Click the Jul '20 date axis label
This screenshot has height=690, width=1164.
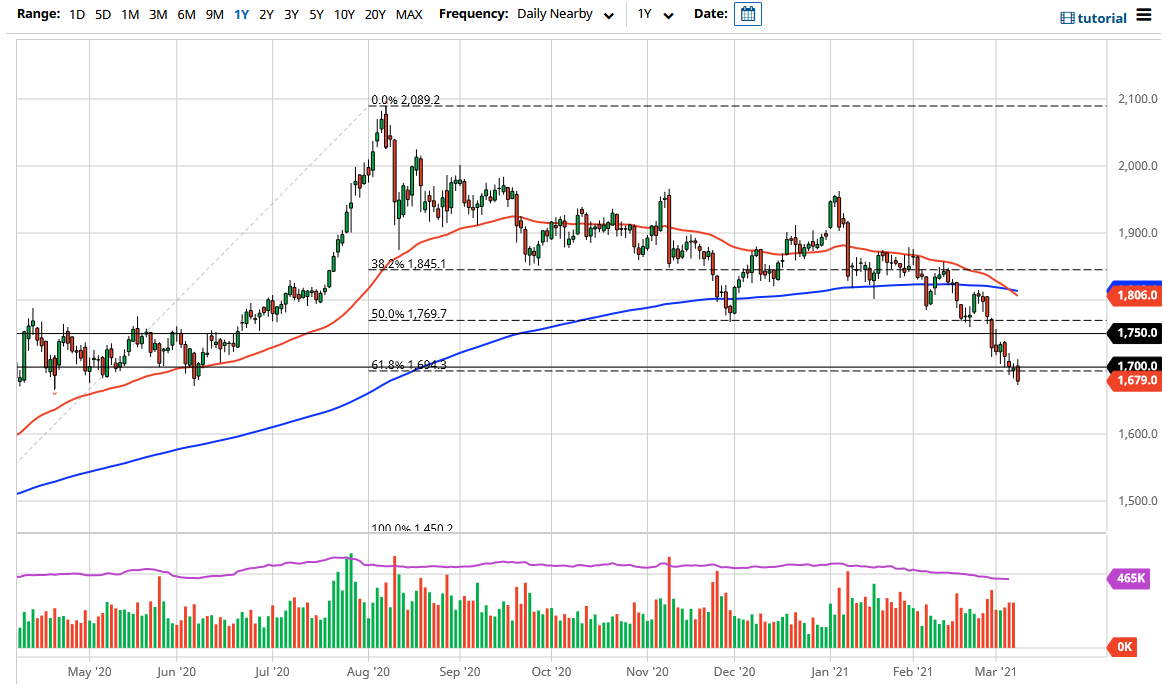tap(272, 671)
